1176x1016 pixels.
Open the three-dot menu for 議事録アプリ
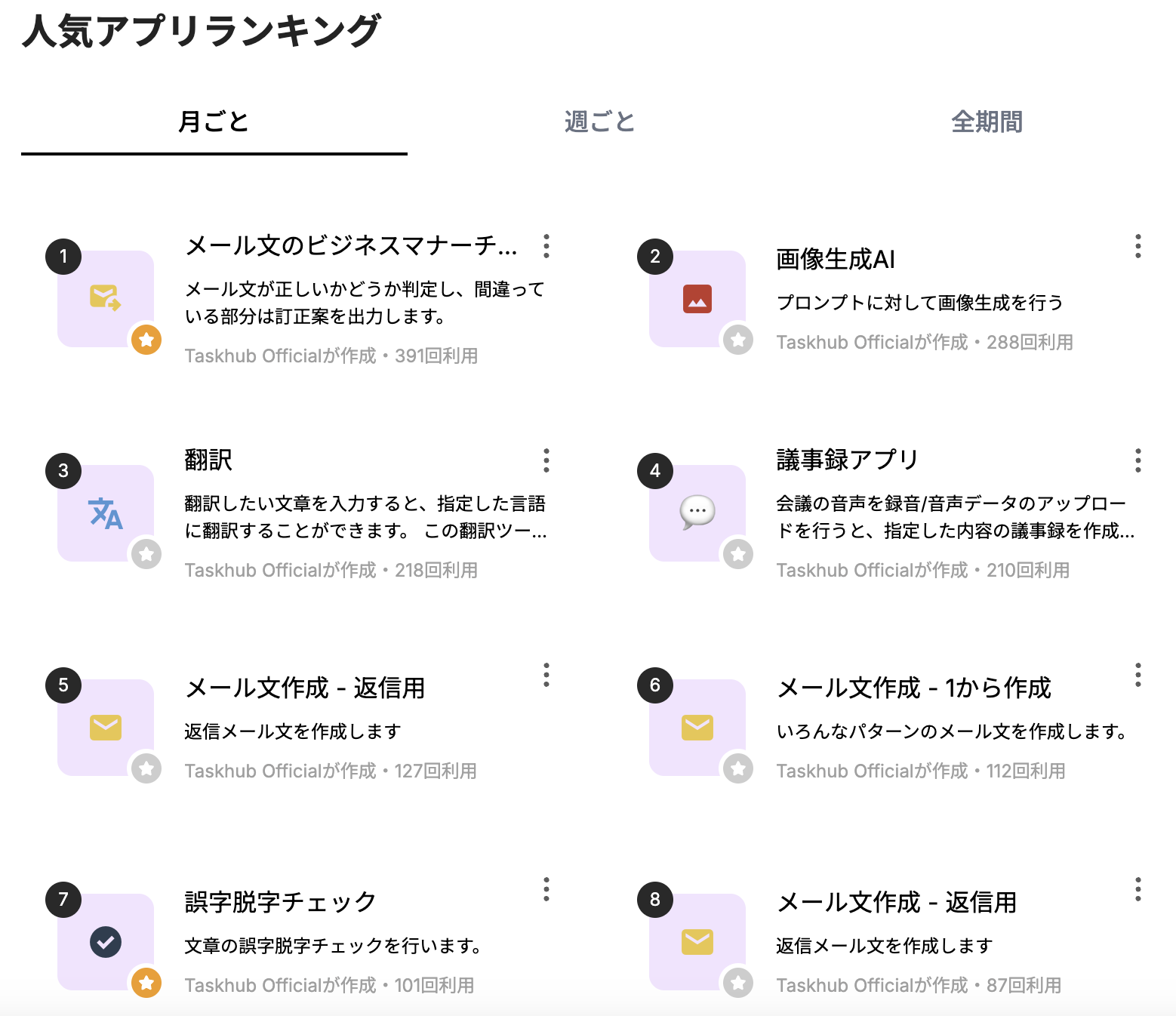tap(1138, 460)
